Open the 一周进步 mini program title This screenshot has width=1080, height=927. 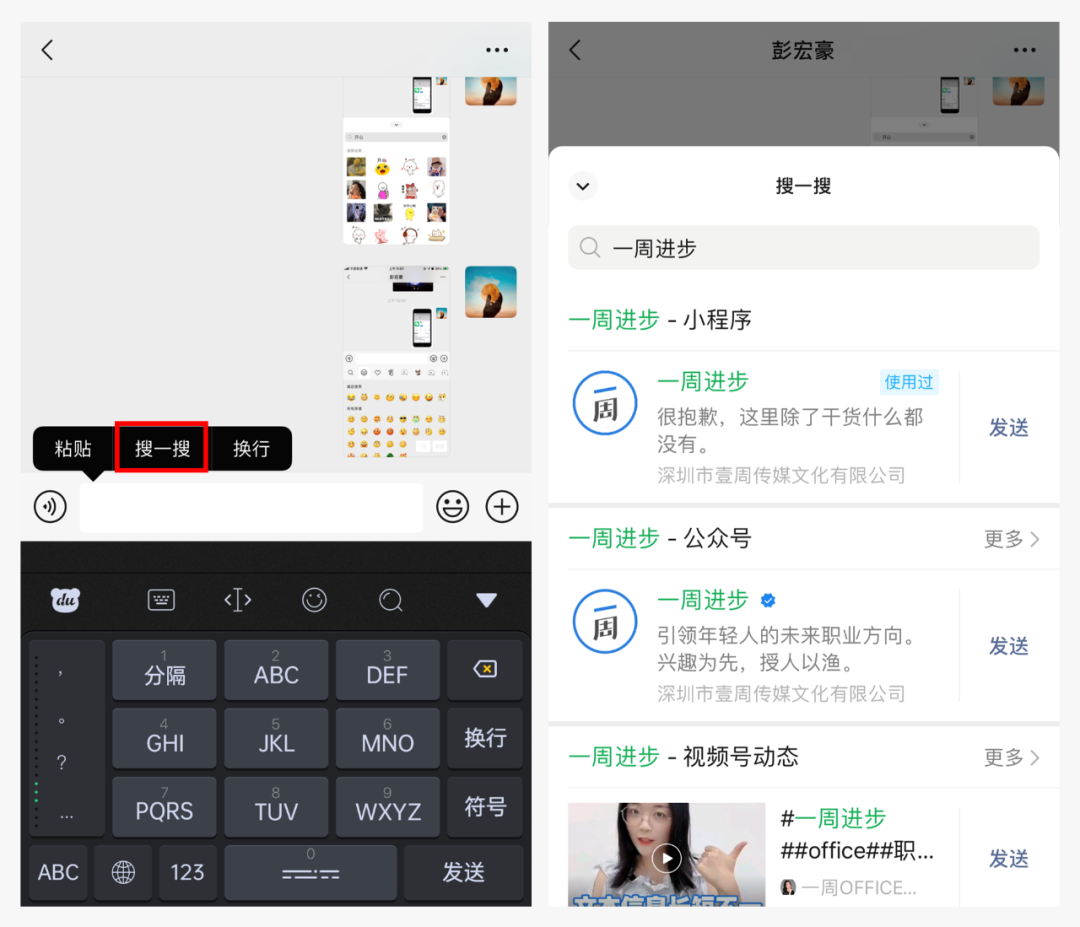pyautogui.click(x=703, y=382)
